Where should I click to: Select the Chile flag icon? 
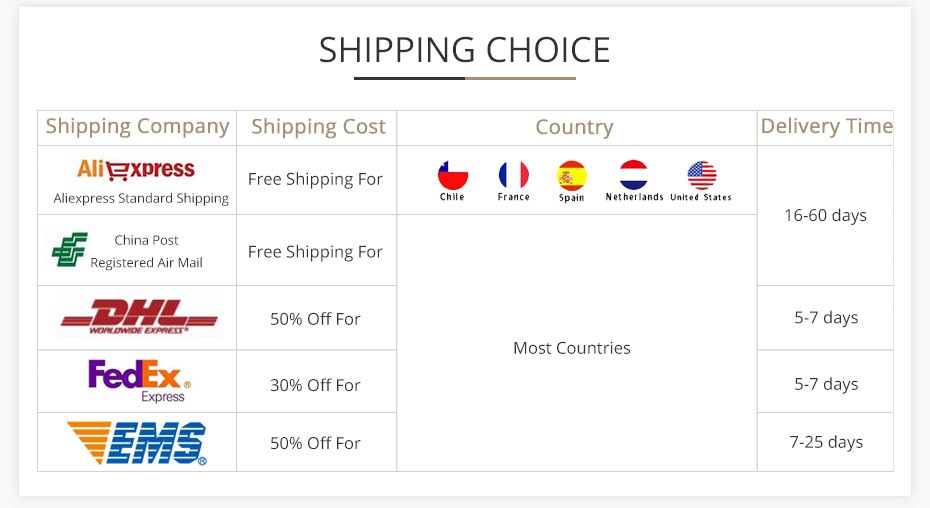452,176
